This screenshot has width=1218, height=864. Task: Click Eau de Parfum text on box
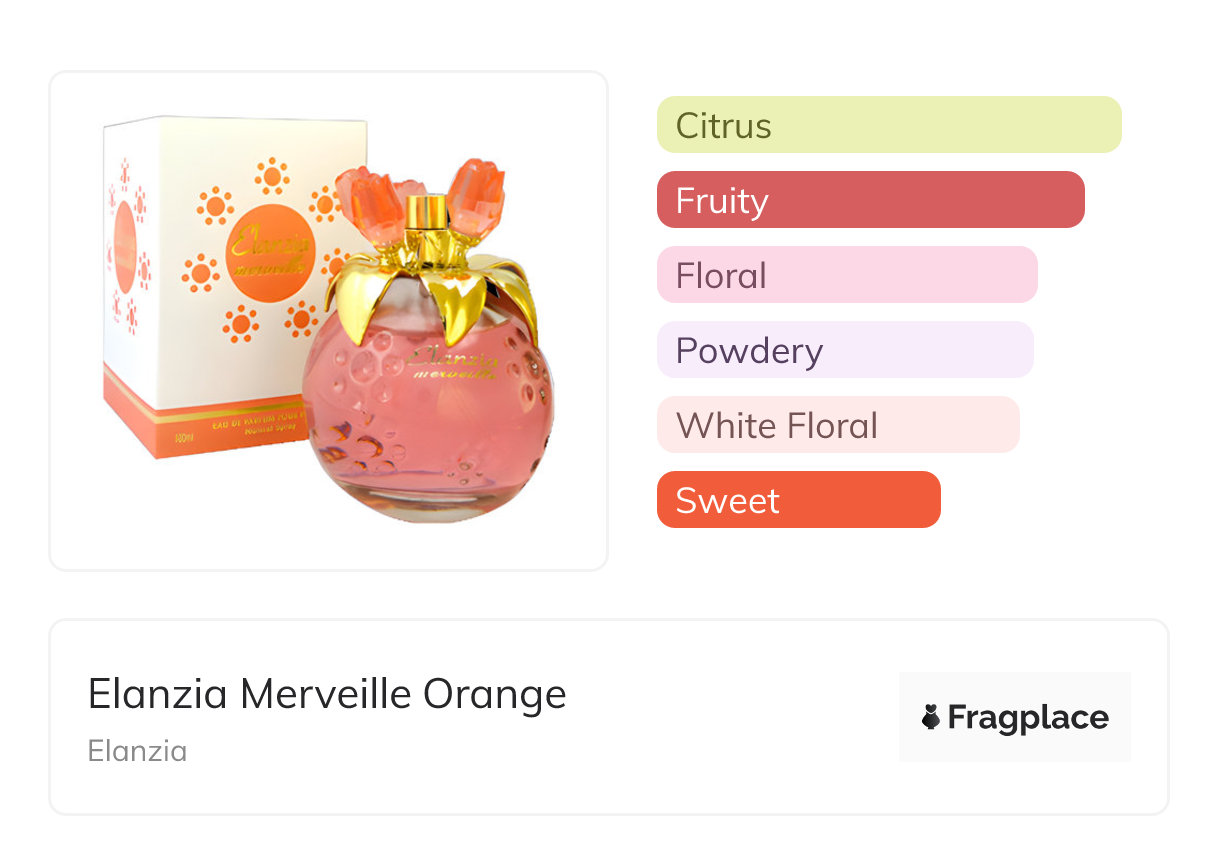(240, 422)
